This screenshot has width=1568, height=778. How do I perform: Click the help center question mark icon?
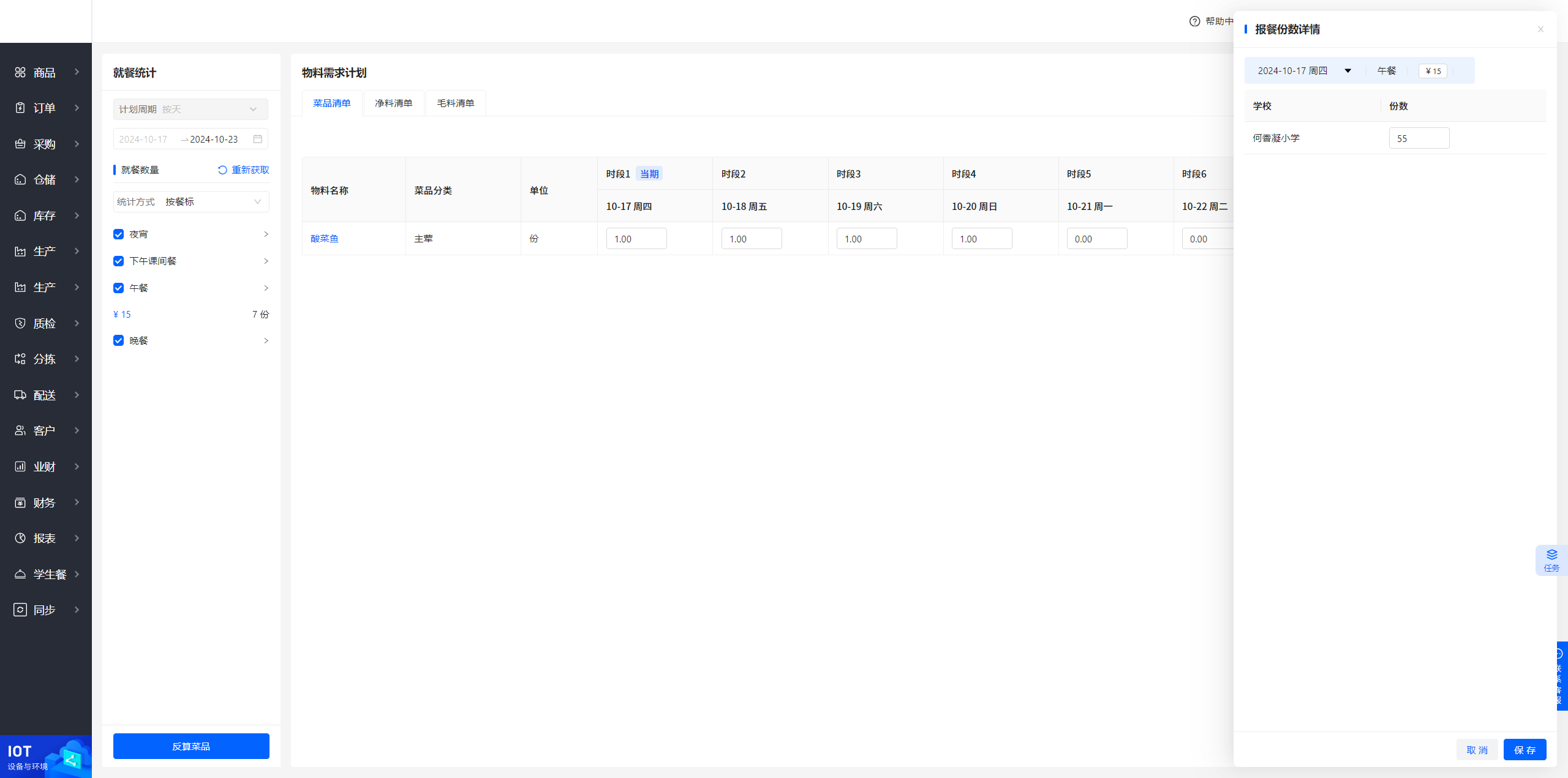1194,21
